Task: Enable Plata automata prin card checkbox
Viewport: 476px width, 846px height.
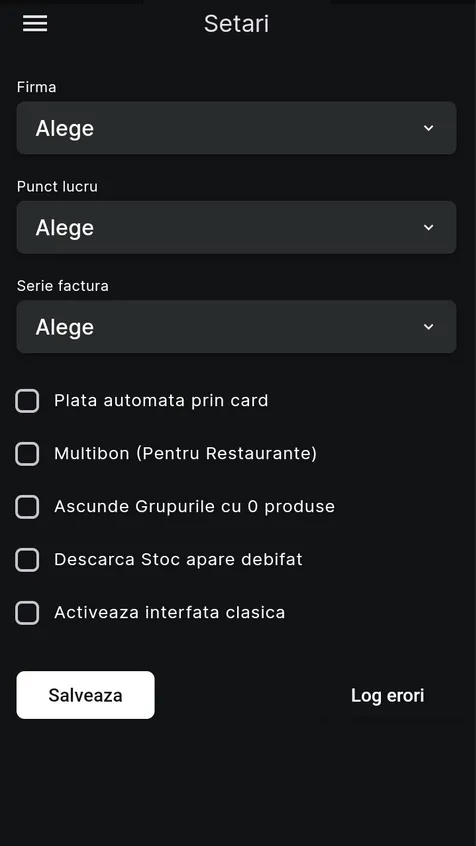Action: 27,401
